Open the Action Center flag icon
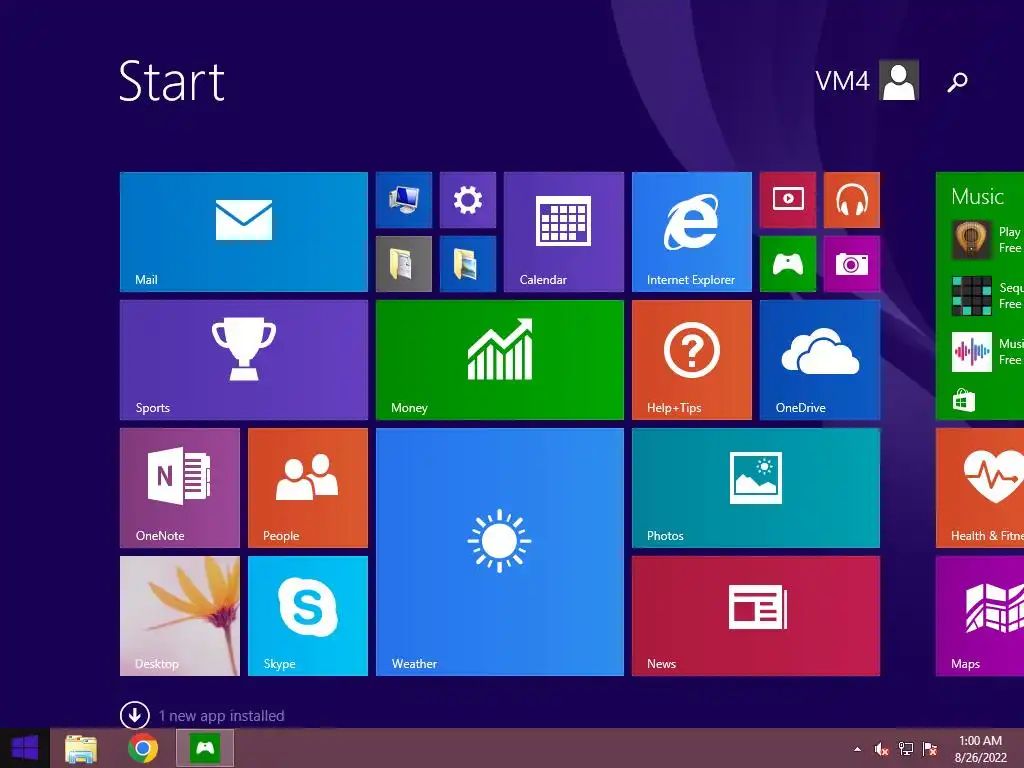The width and height of the screenshot is (1024, 768). click(929, 749)
